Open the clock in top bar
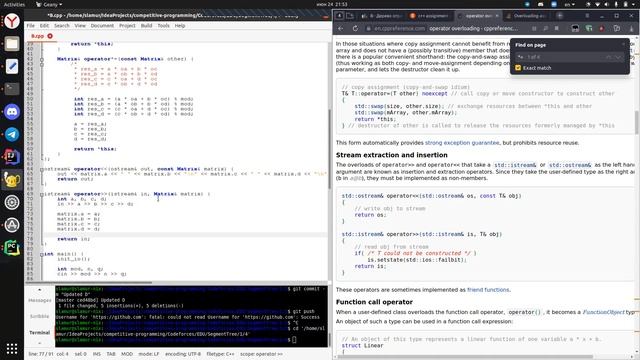 tap(331, 4)
